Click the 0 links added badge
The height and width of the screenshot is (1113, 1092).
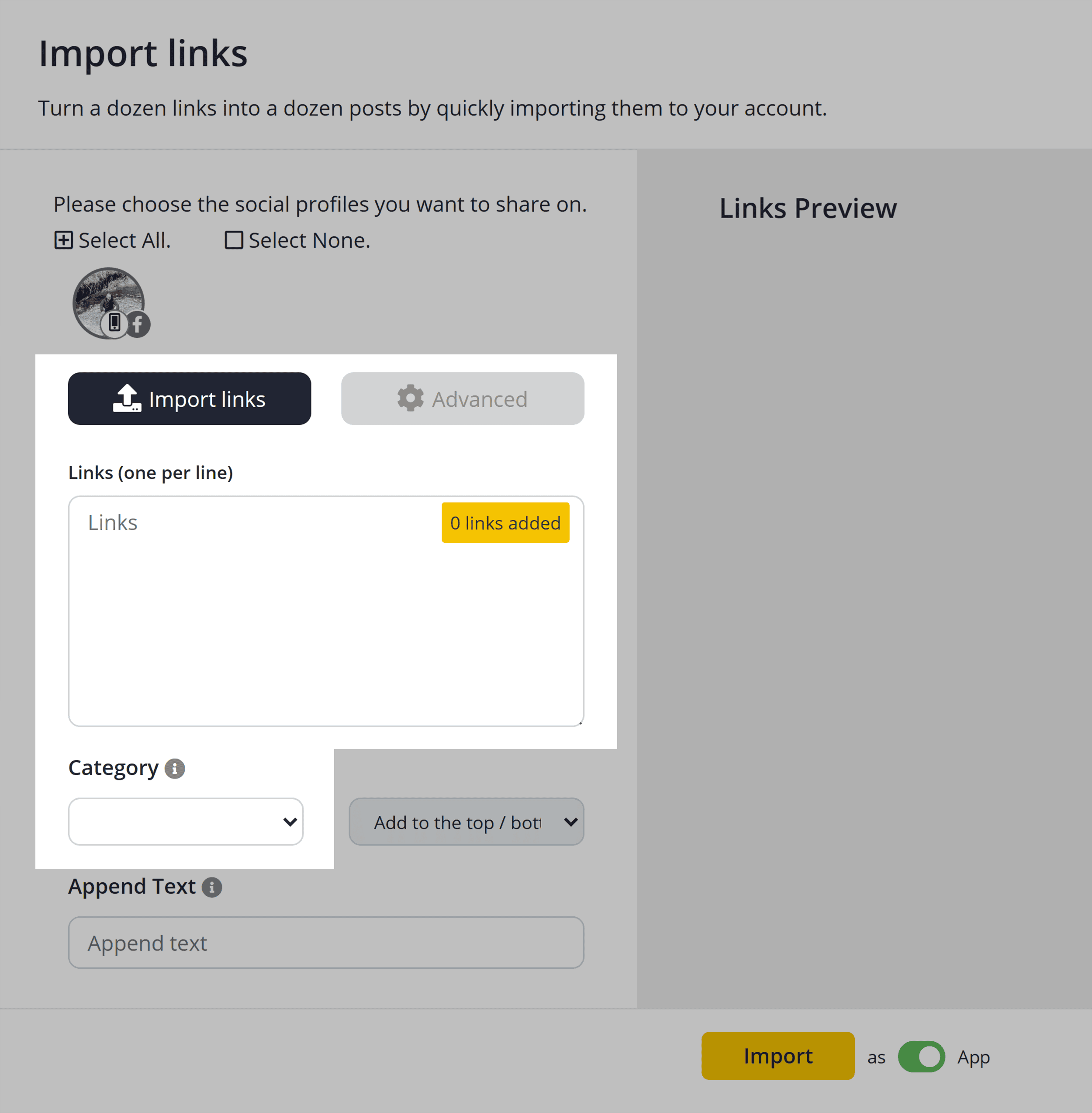(x=505, y=522)
